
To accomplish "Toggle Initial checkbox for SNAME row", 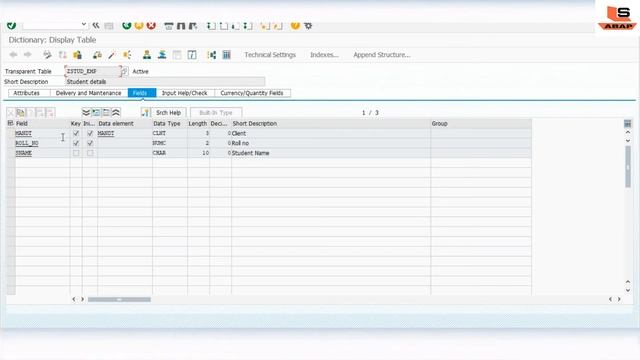I will point(90,153).
